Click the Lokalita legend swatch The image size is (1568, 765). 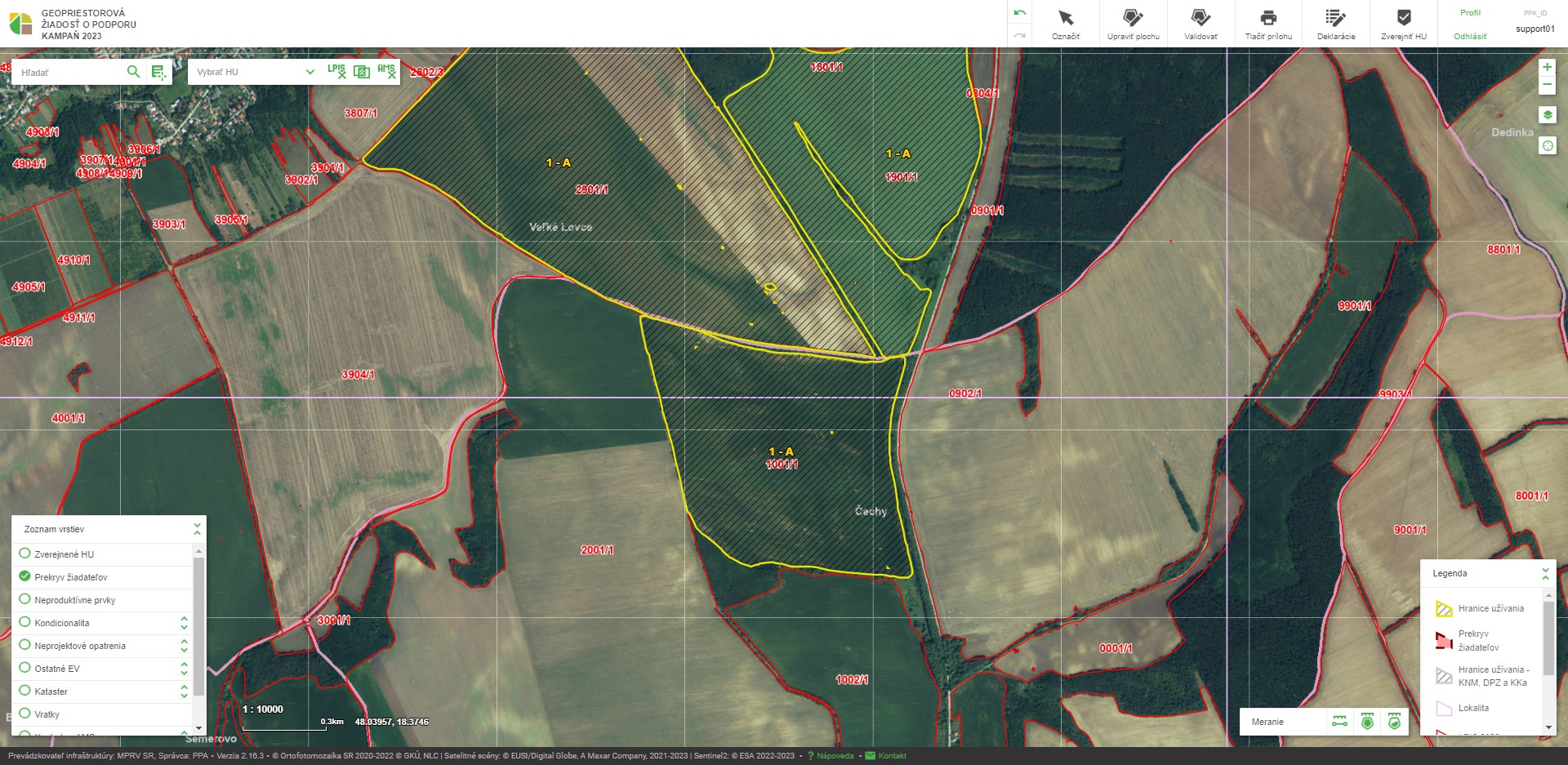point(1444,708)
